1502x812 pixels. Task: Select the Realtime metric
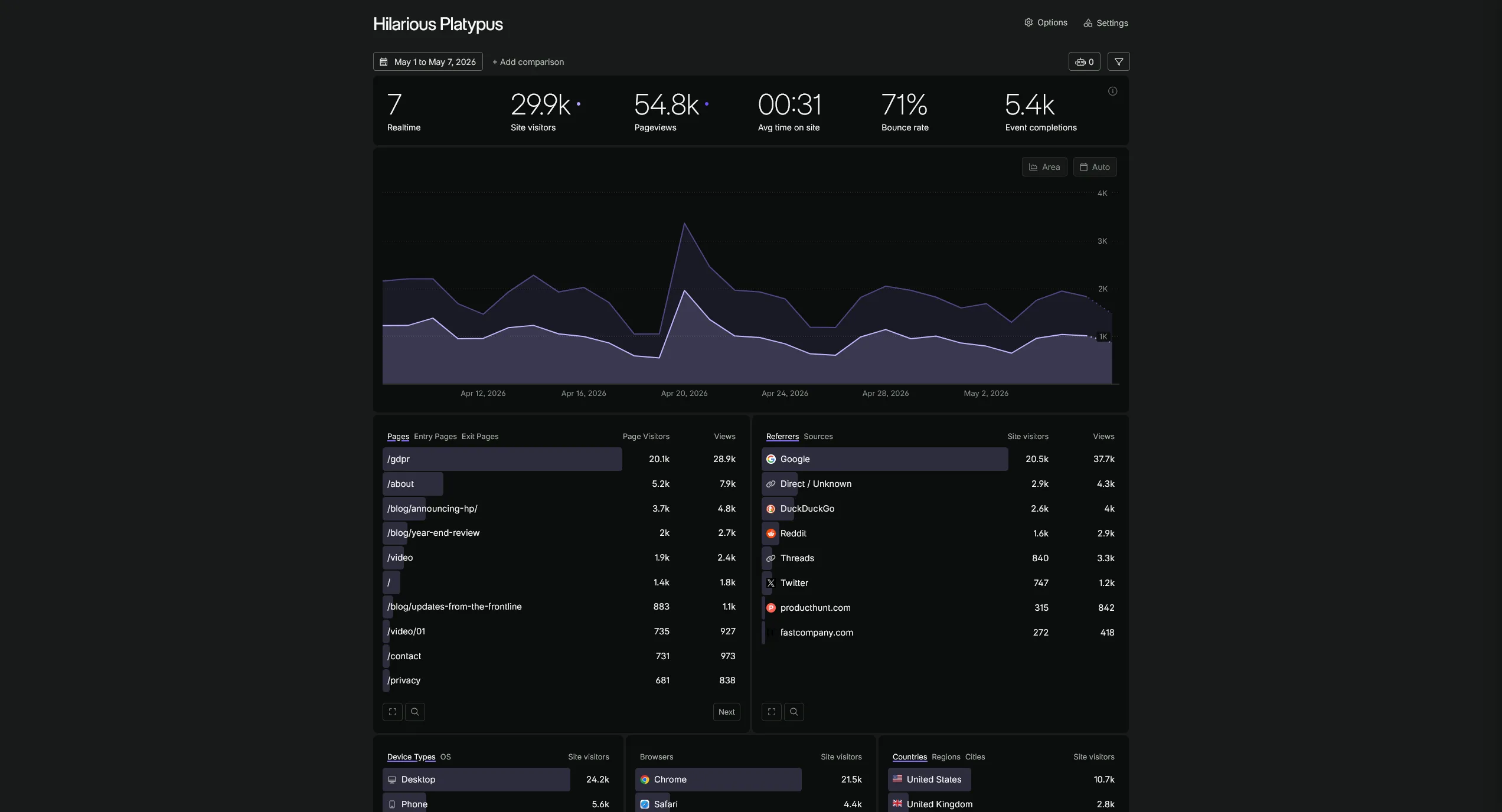coord(404,111)
